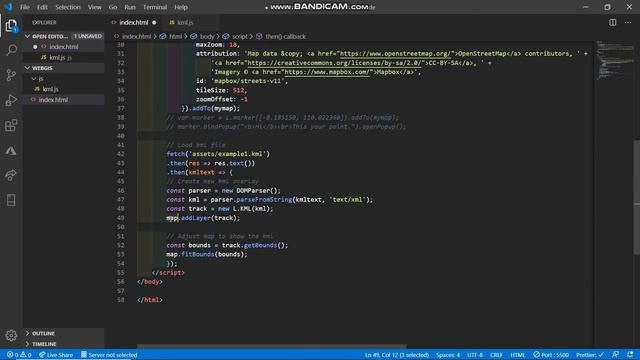Screen dimensions: 640x360
Task: Click the unsaved dot on index.html tab
Action: click(154, 22)
